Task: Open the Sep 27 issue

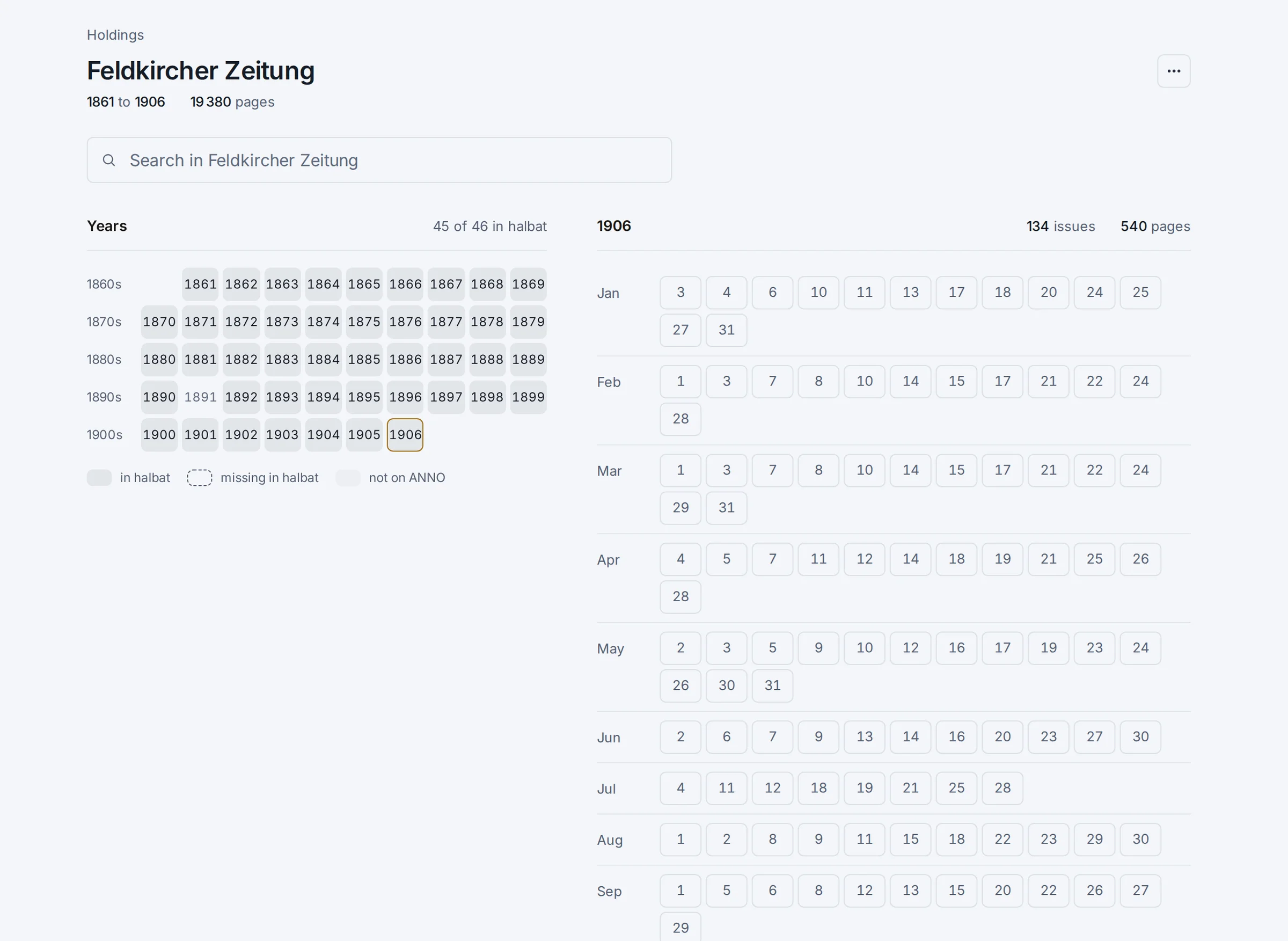Action: coord(1140,891)
